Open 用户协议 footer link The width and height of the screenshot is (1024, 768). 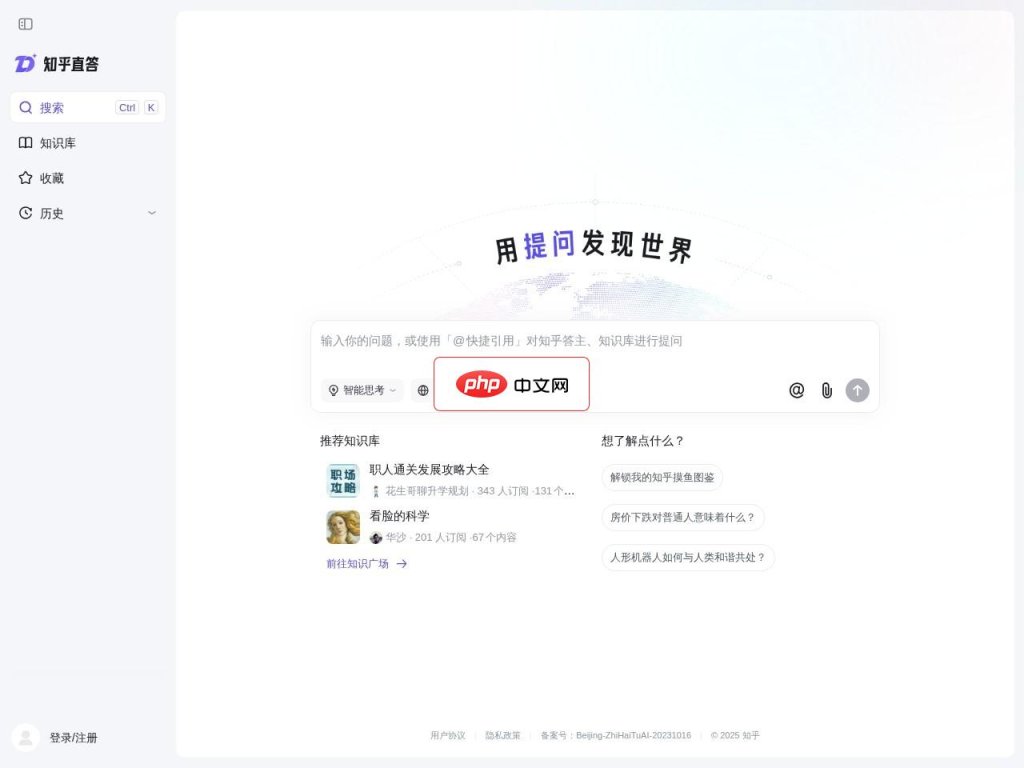[x=448, y=735]
